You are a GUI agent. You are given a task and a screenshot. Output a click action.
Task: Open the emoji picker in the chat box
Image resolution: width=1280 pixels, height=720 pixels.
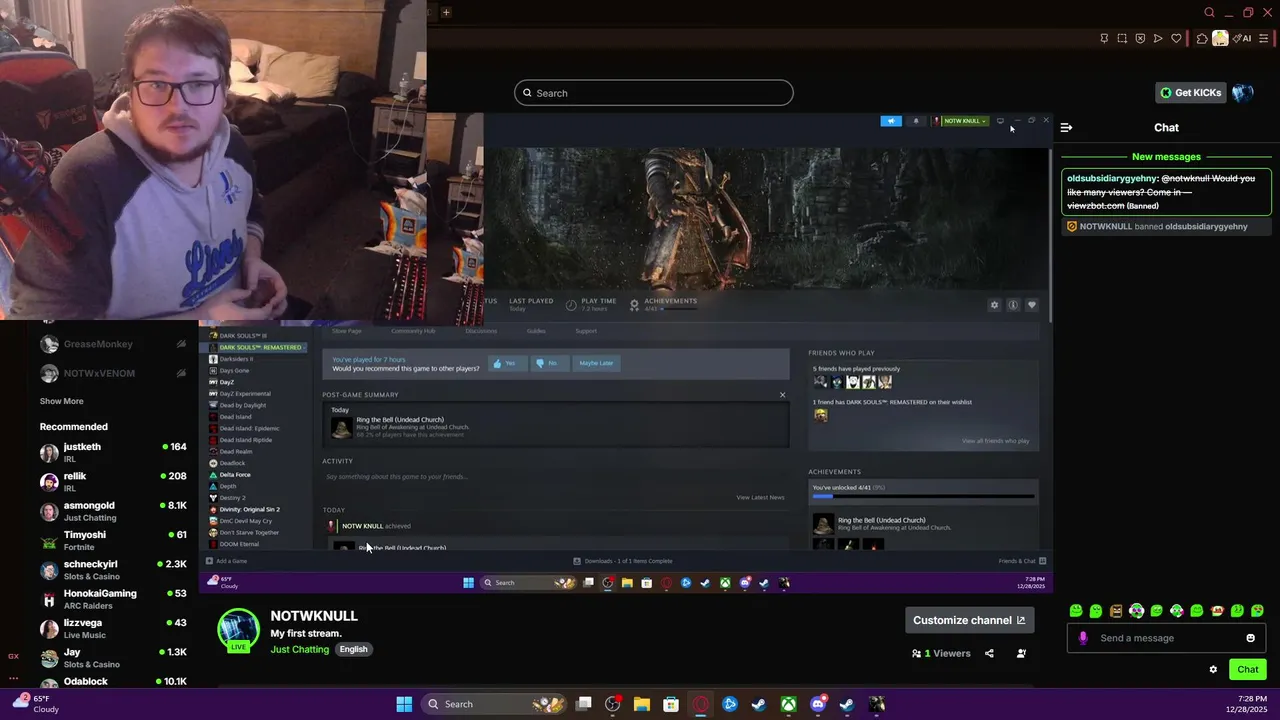[x=1250, y=638]
